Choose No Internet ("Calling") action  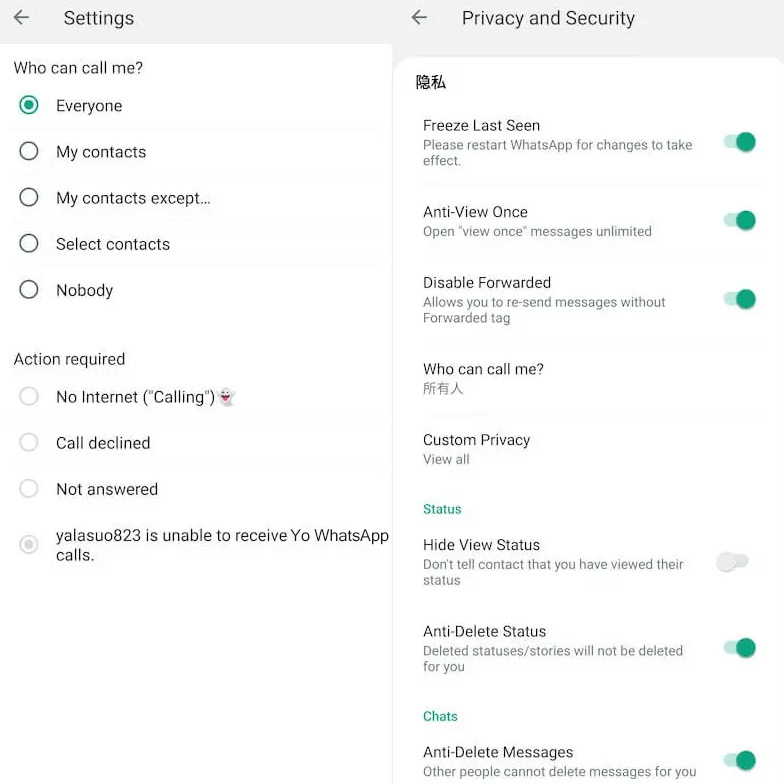[29, 396]
